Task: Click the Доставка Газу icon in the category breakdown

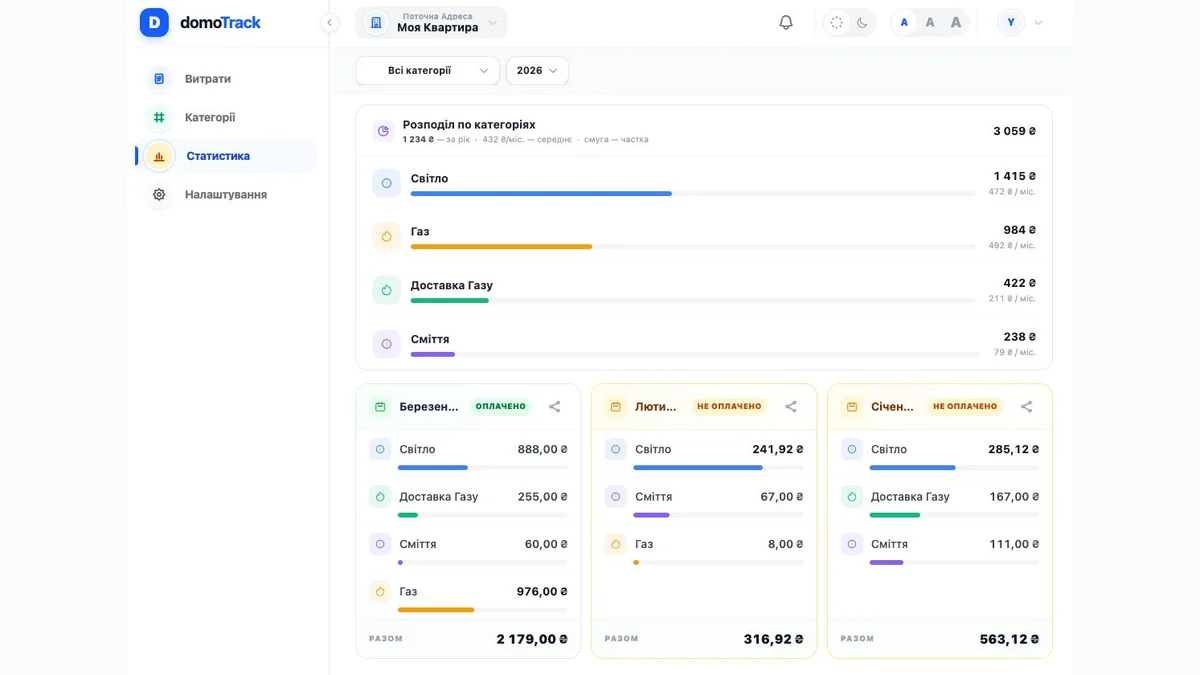Action: coord(386,291)
